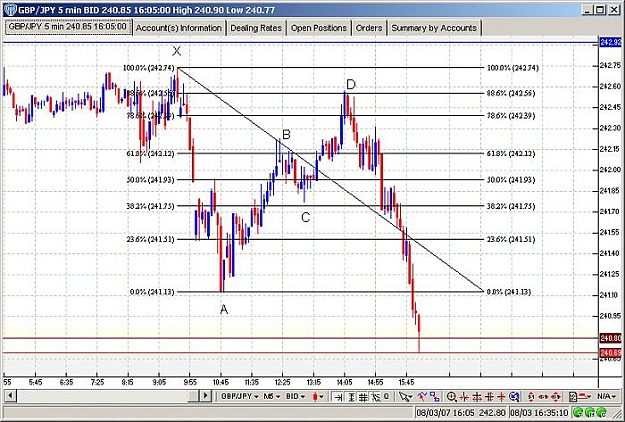
Task: Click the red double horizontal lines icon
Action: tap(477, 396)
